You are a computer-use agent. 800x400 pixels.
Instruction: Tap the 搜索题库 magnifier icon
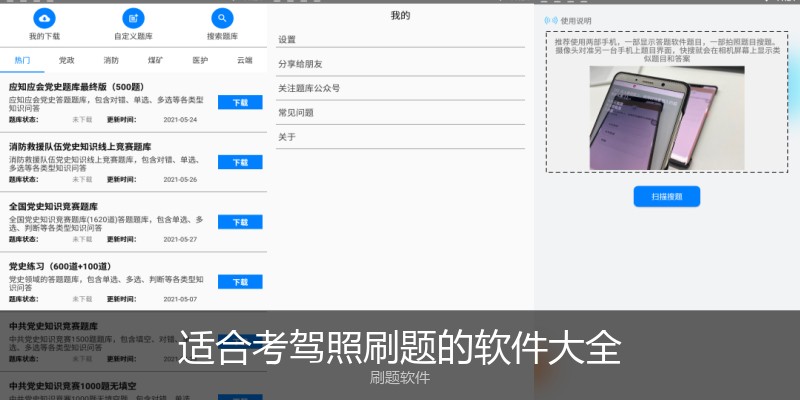222,18
